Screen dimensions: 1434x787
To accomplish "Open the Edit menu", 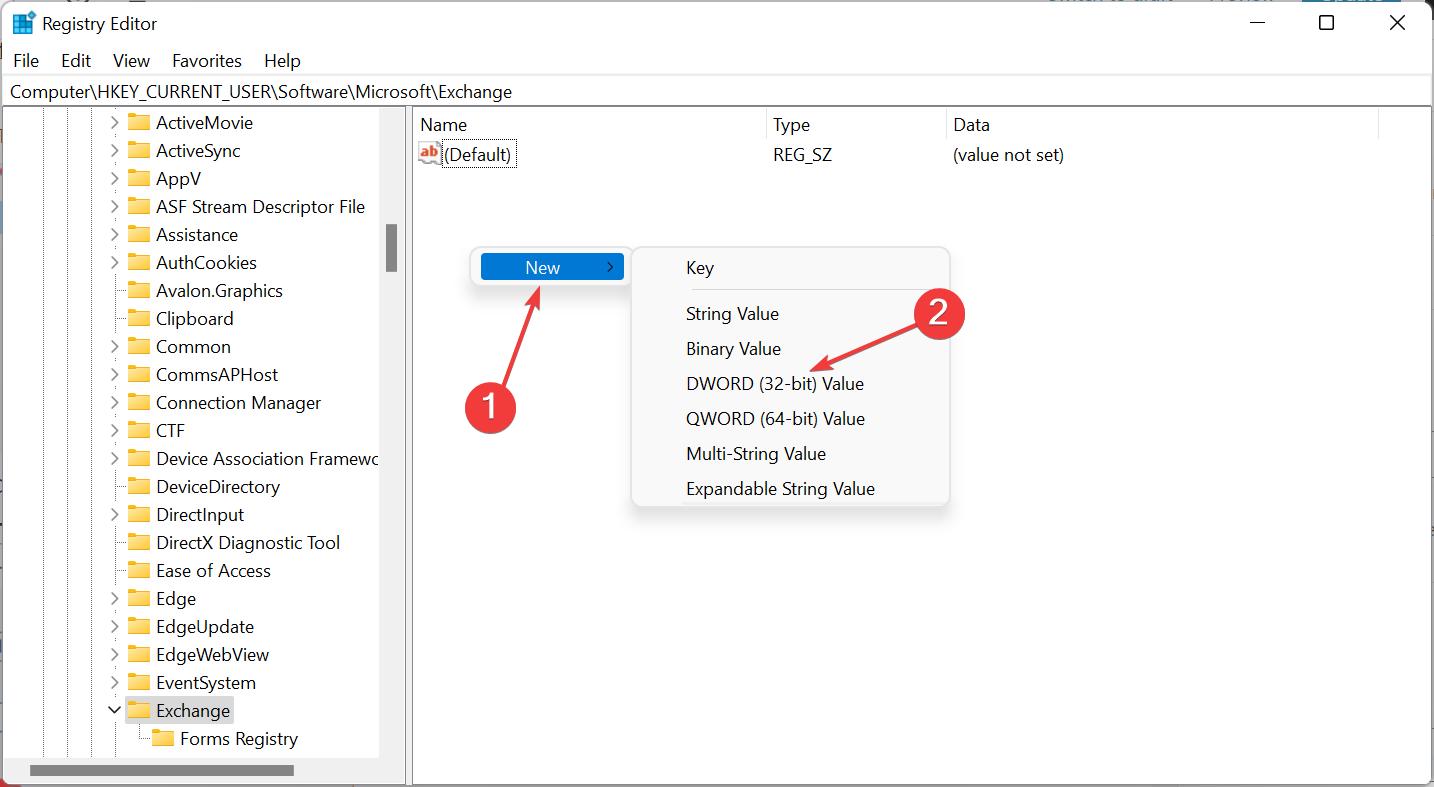I will tap(76, 61).
